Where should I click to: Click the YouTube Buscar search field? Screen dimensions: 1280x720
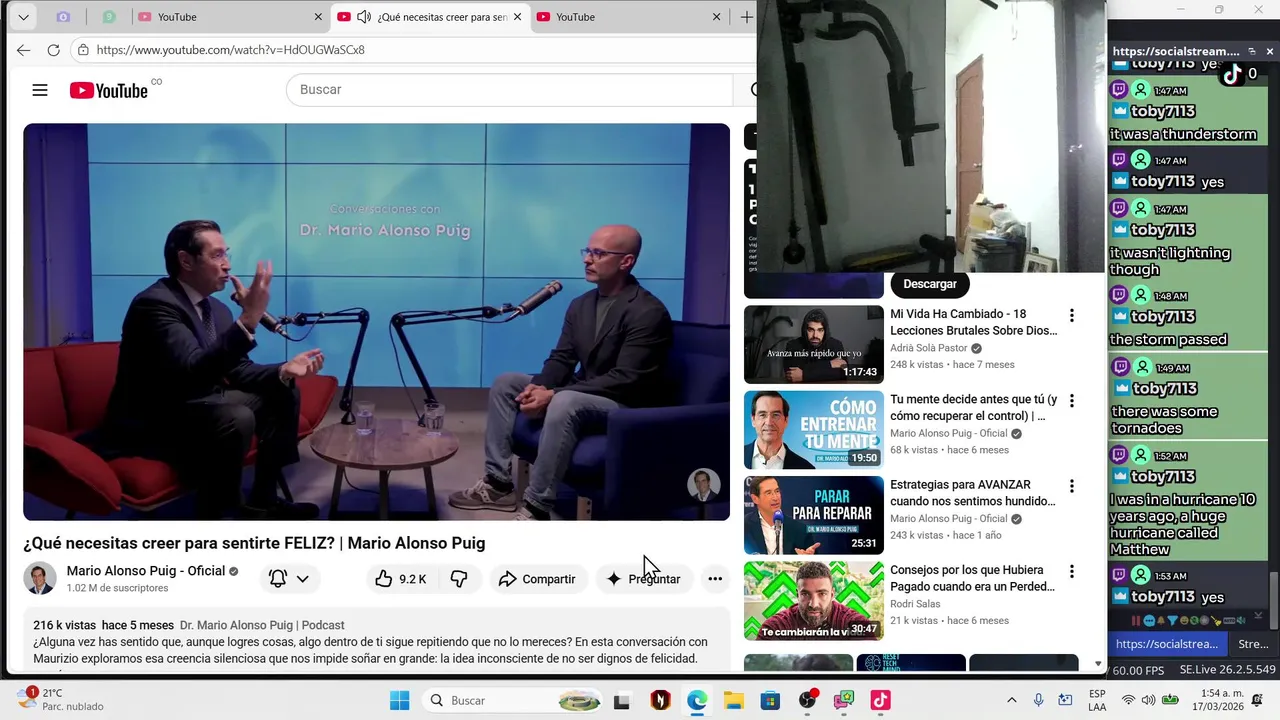click(510, 90)
